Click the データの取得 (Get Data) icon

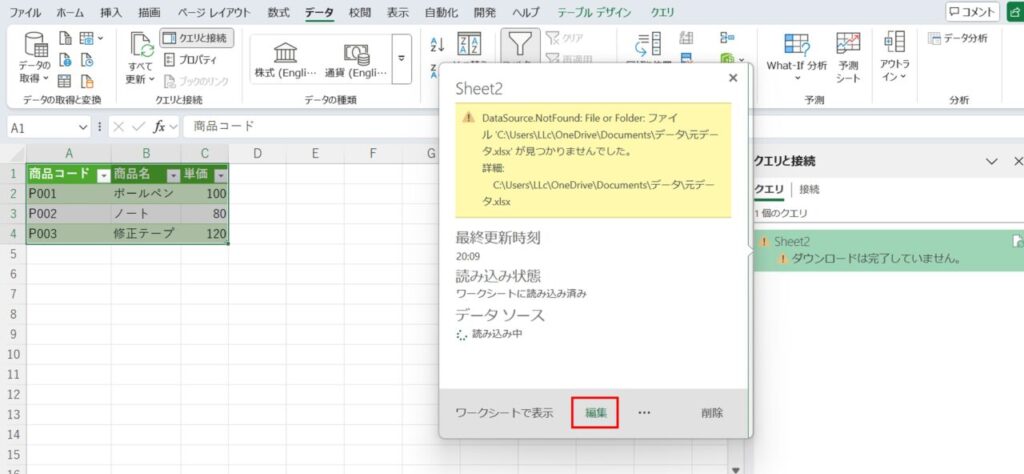tap(36, 46)
